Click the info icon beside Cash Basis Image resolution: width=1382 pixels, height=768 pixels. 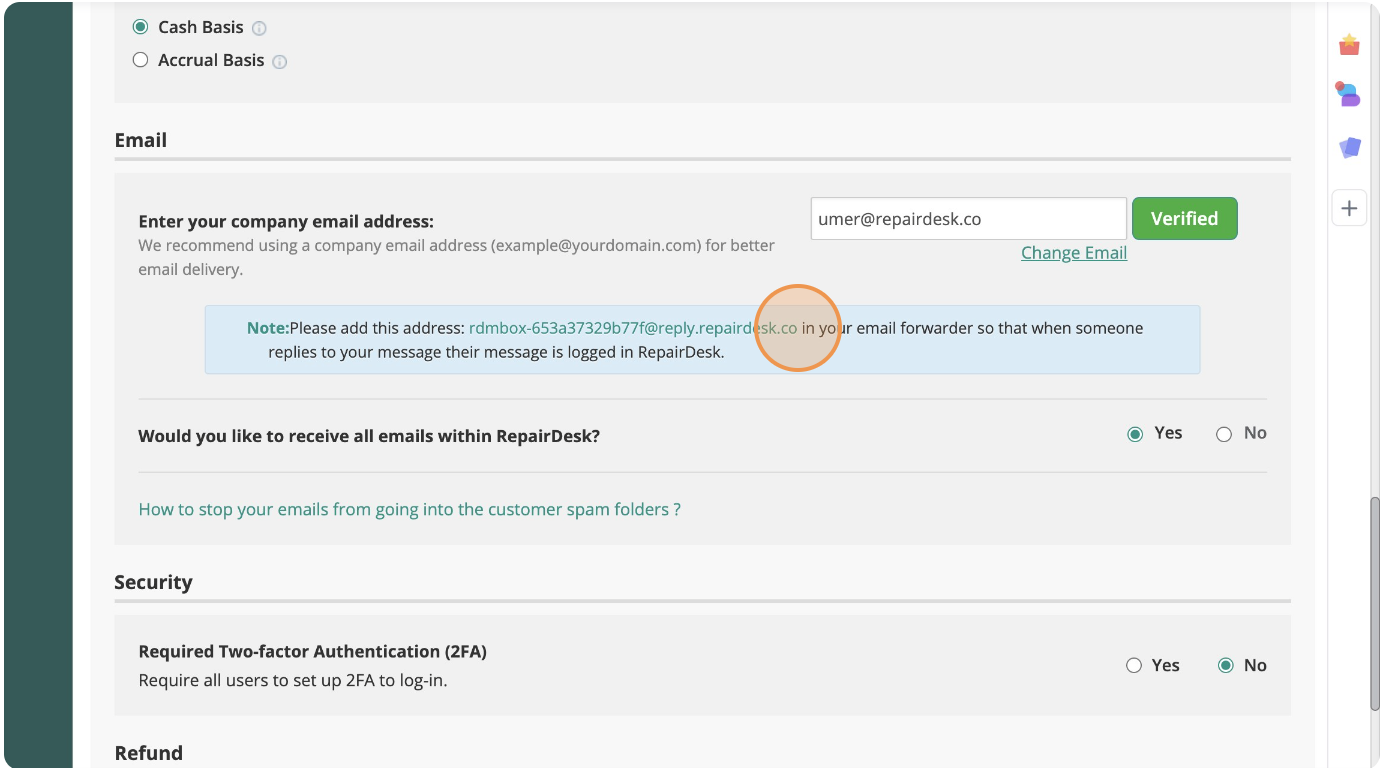pos(260,29)
